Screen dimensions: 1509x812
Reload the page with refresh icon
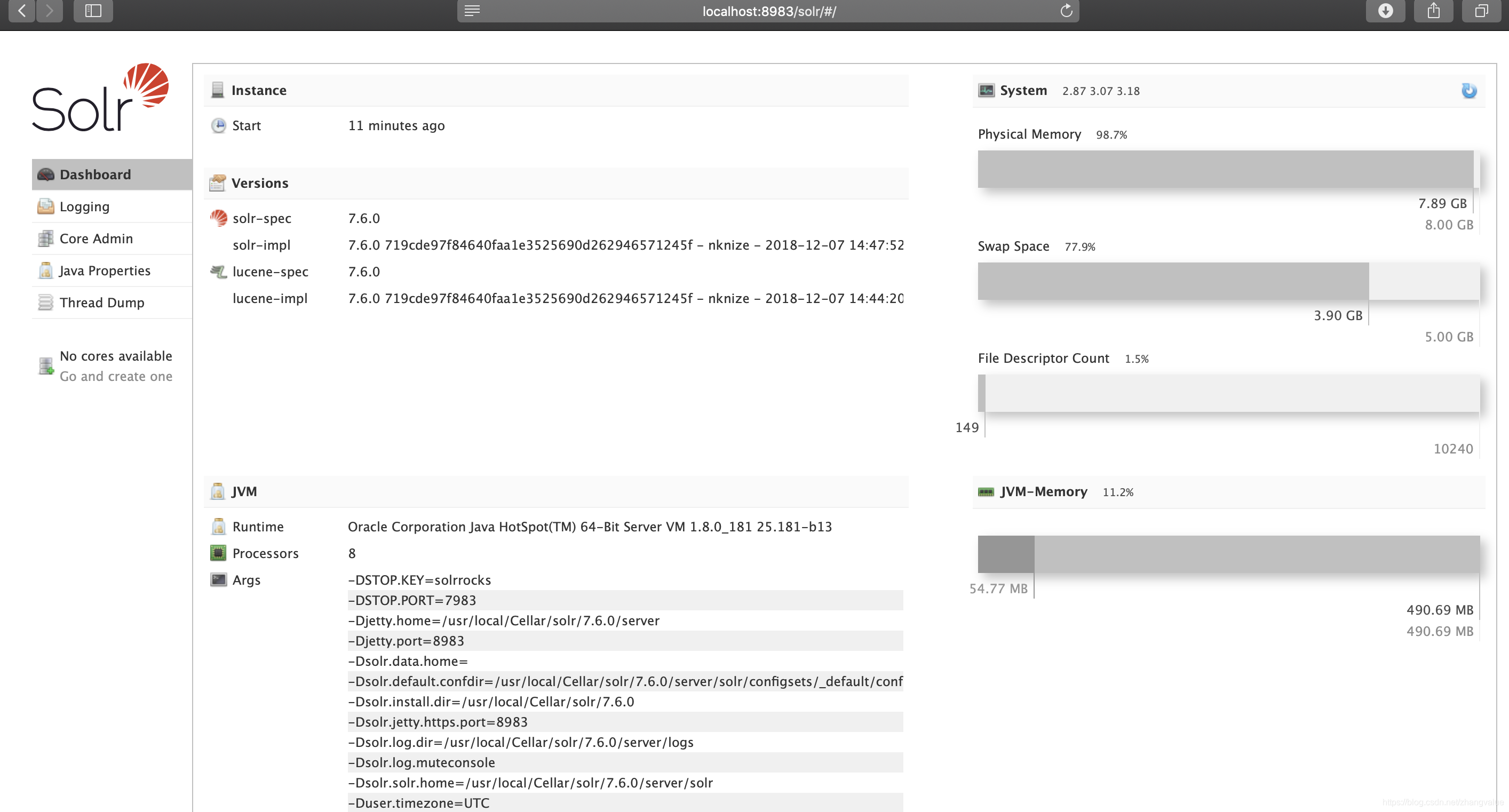1066,11
